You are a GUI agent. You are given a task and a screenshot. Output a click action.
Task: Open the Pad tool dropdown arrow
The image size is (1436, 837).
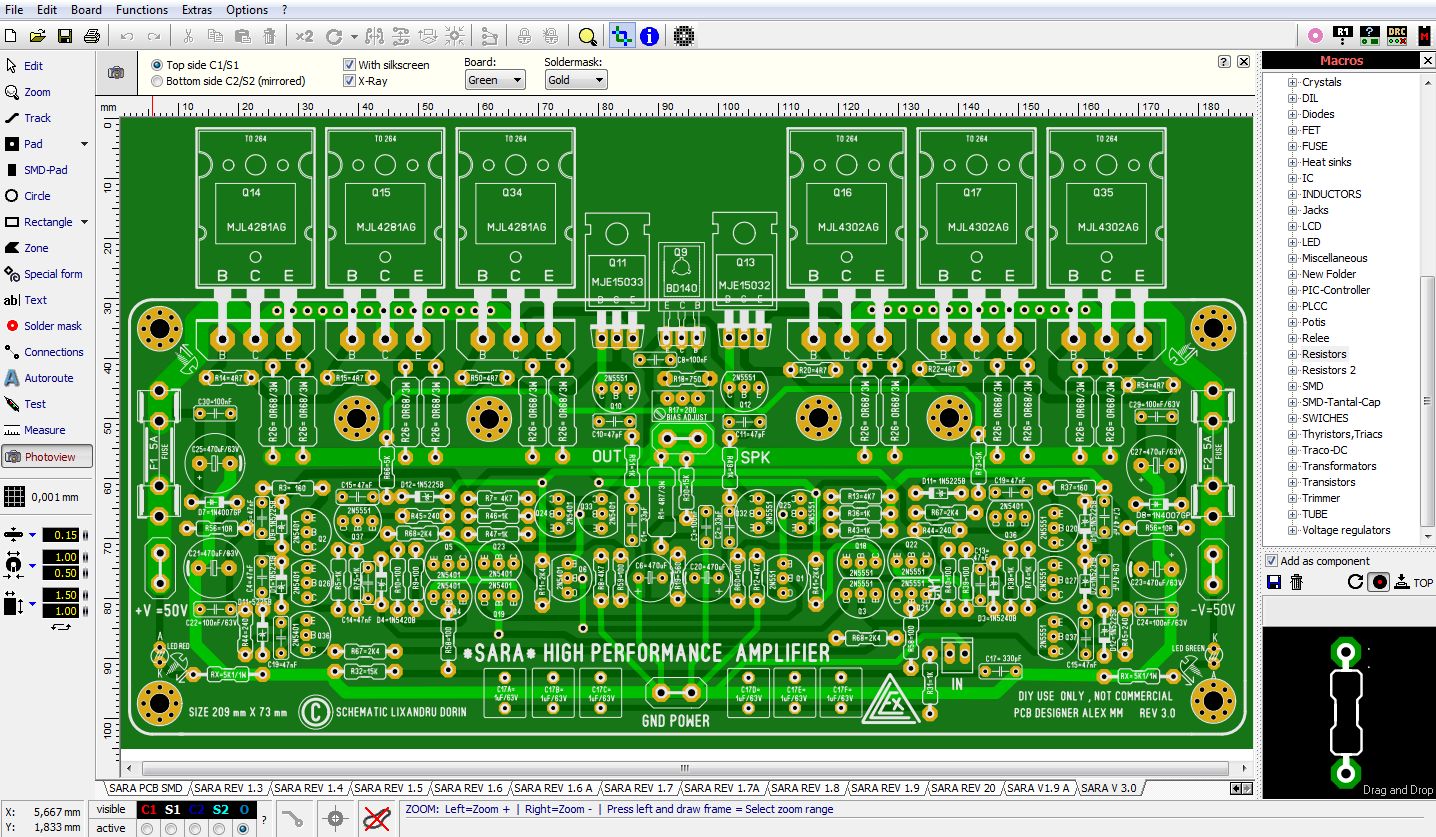click(x=84, y=144)
